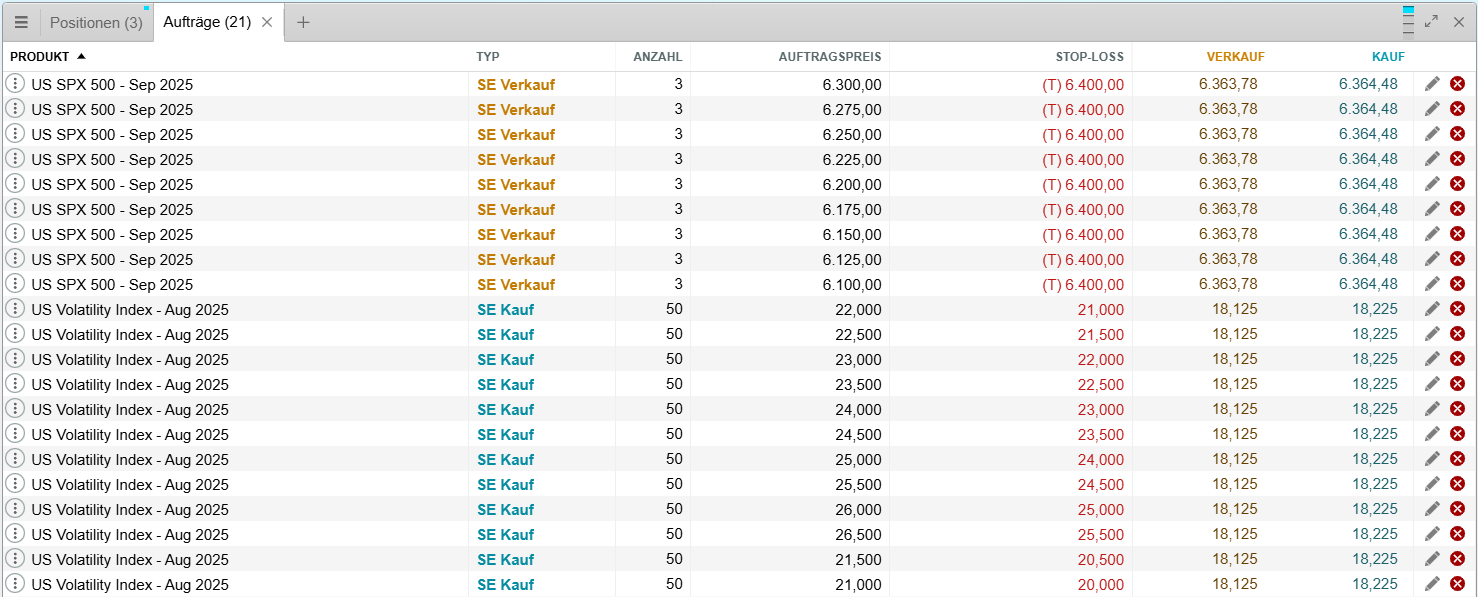Expand the panel to full size
Viewport: 1478px width, 597px height.
[1431, 21]
